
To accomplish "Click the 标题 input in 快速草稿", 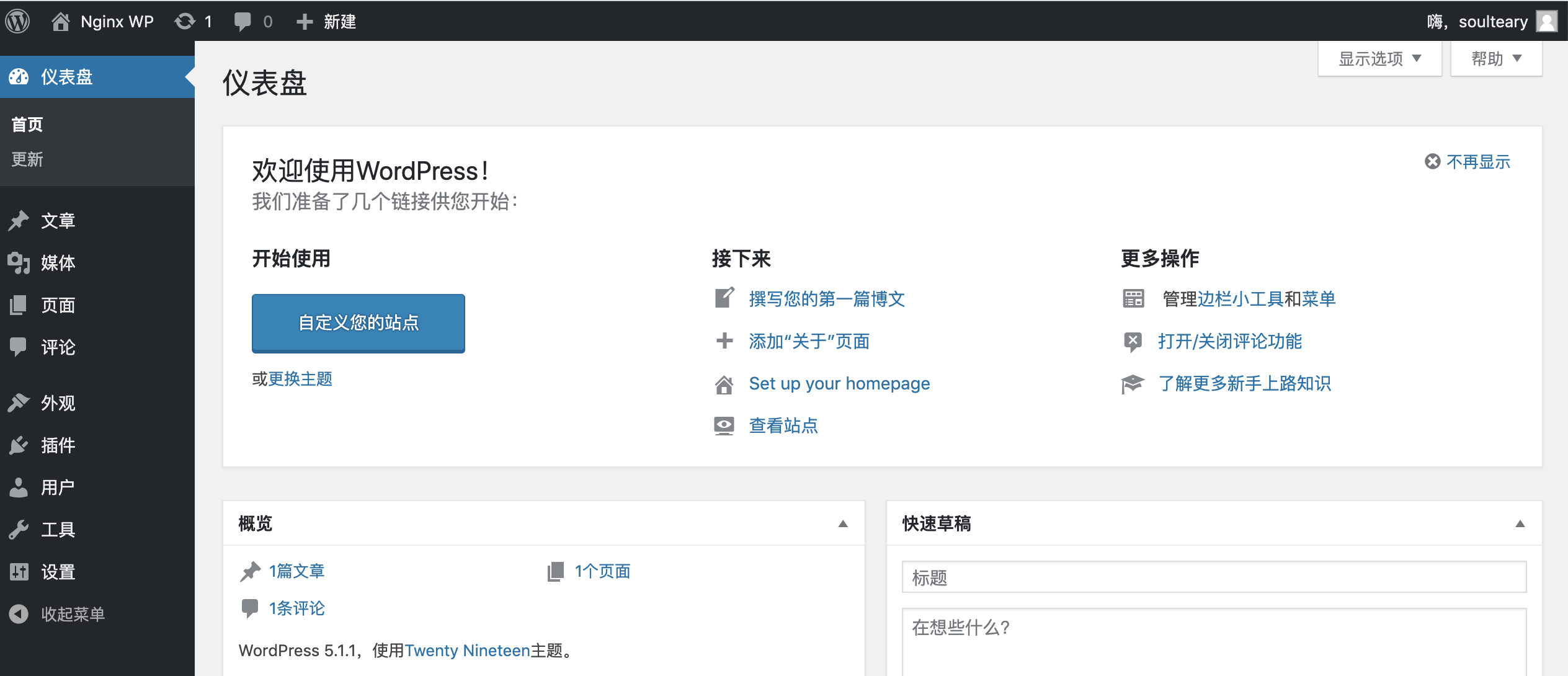I will 1214,577.
